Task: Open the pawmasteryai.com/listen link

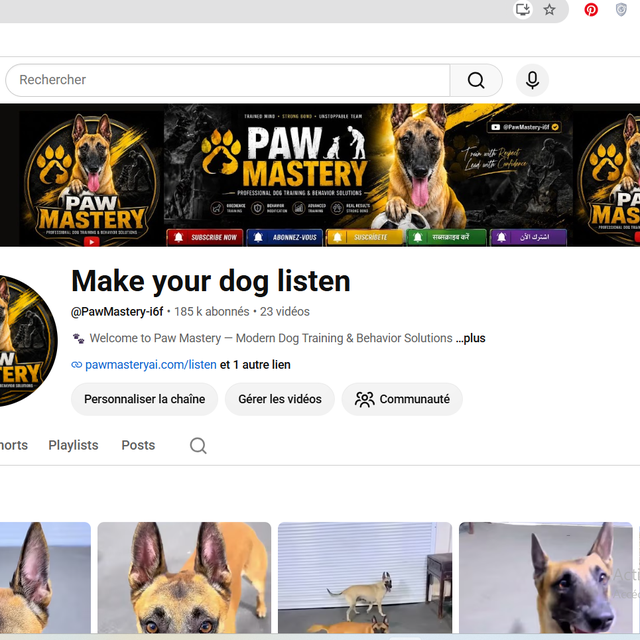Action: [x=151, y=364]
